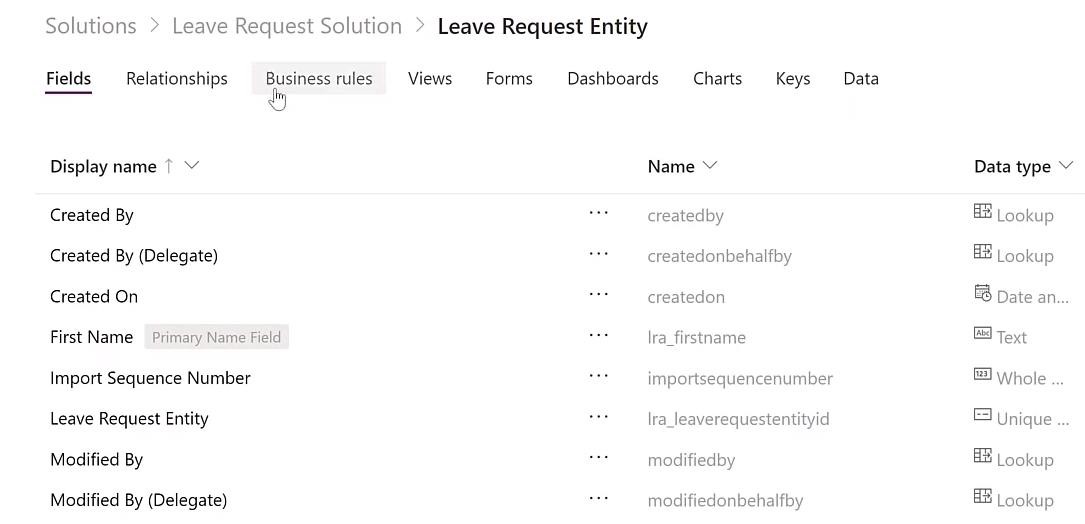Switch to the Business rules tab
The height and width of the screenshot is (524, 1085).
319,78
